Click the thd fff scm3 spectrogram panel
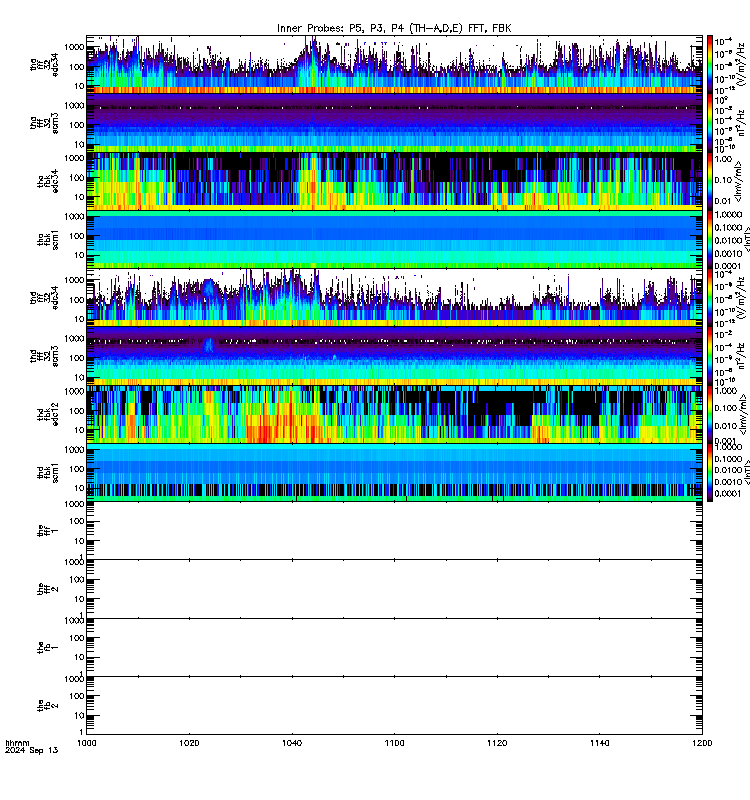750x800 pixels. pyautogui.click(x=394, y=356)
